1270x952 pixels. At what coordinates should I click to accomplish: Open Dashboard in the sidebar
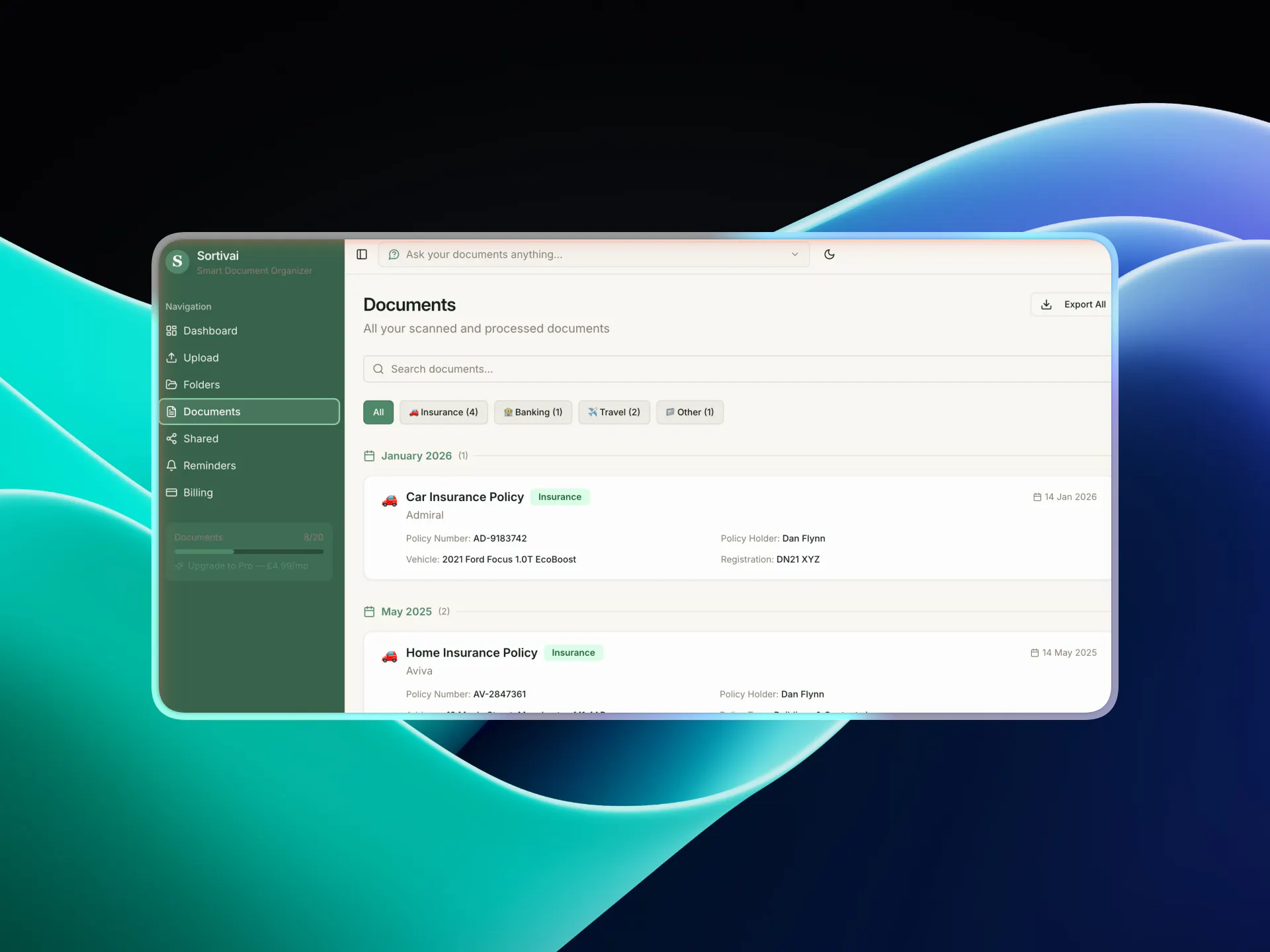pos(249,331)
